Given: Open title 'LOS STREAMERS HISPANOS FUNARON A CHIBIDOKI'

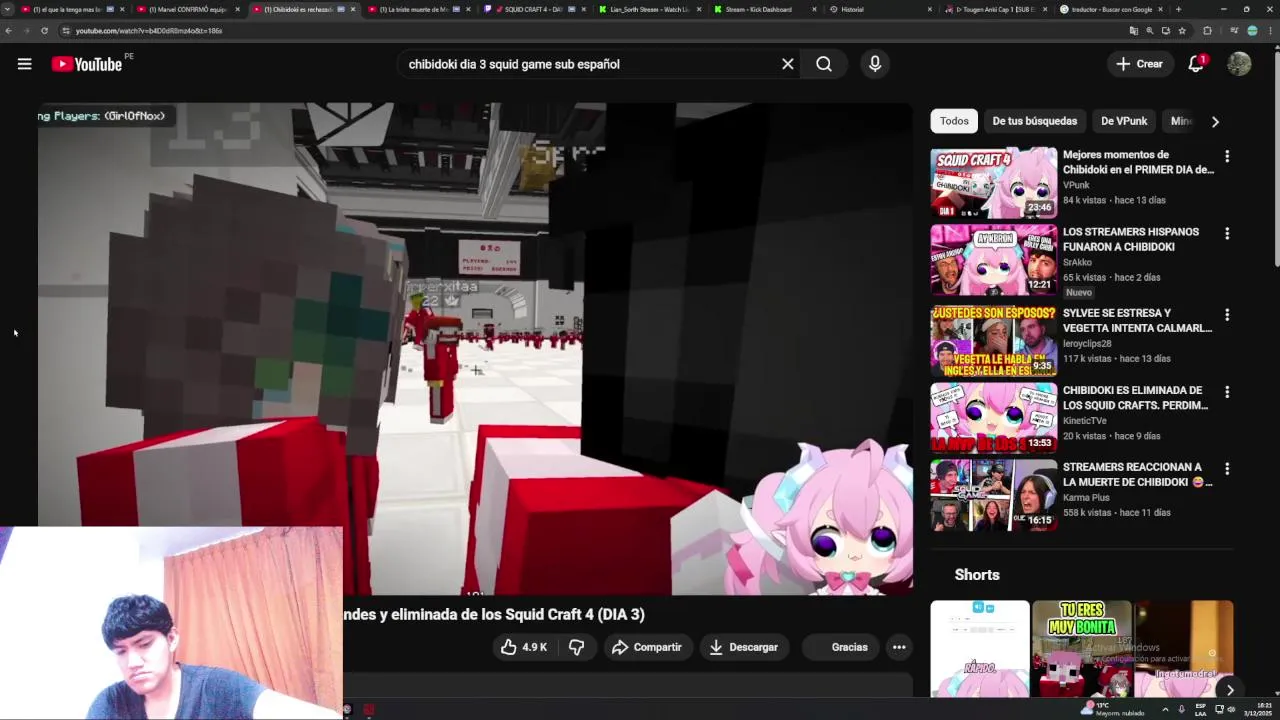Looking at the screenshot, I should (x=1131, y=239).
